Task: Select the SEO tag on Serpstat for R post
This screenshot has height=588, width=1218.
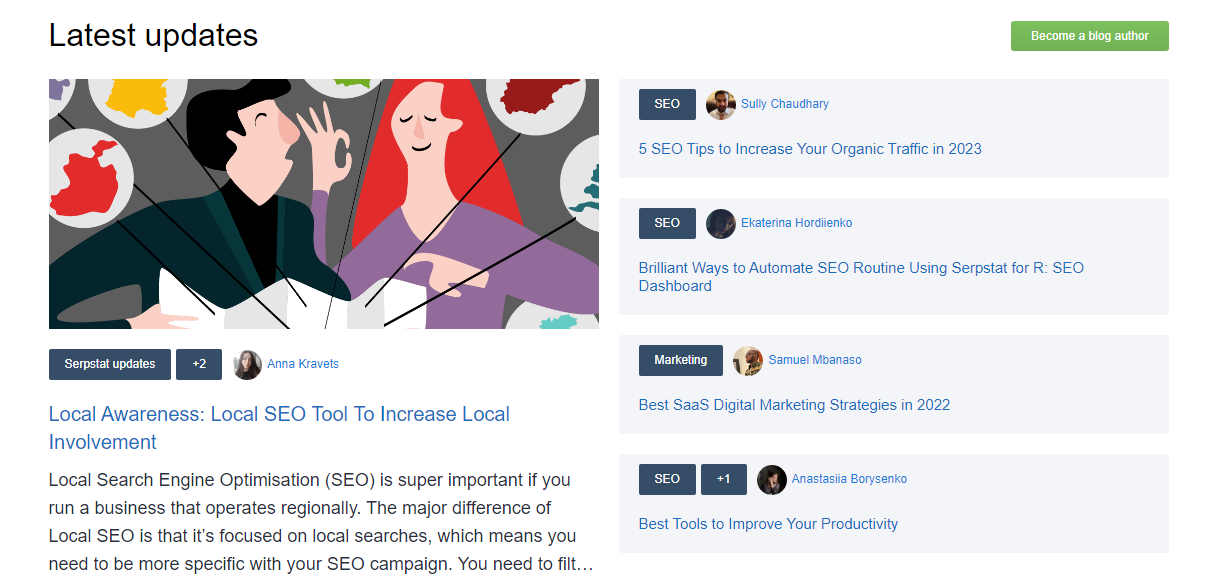Action: tap(667, 223)
